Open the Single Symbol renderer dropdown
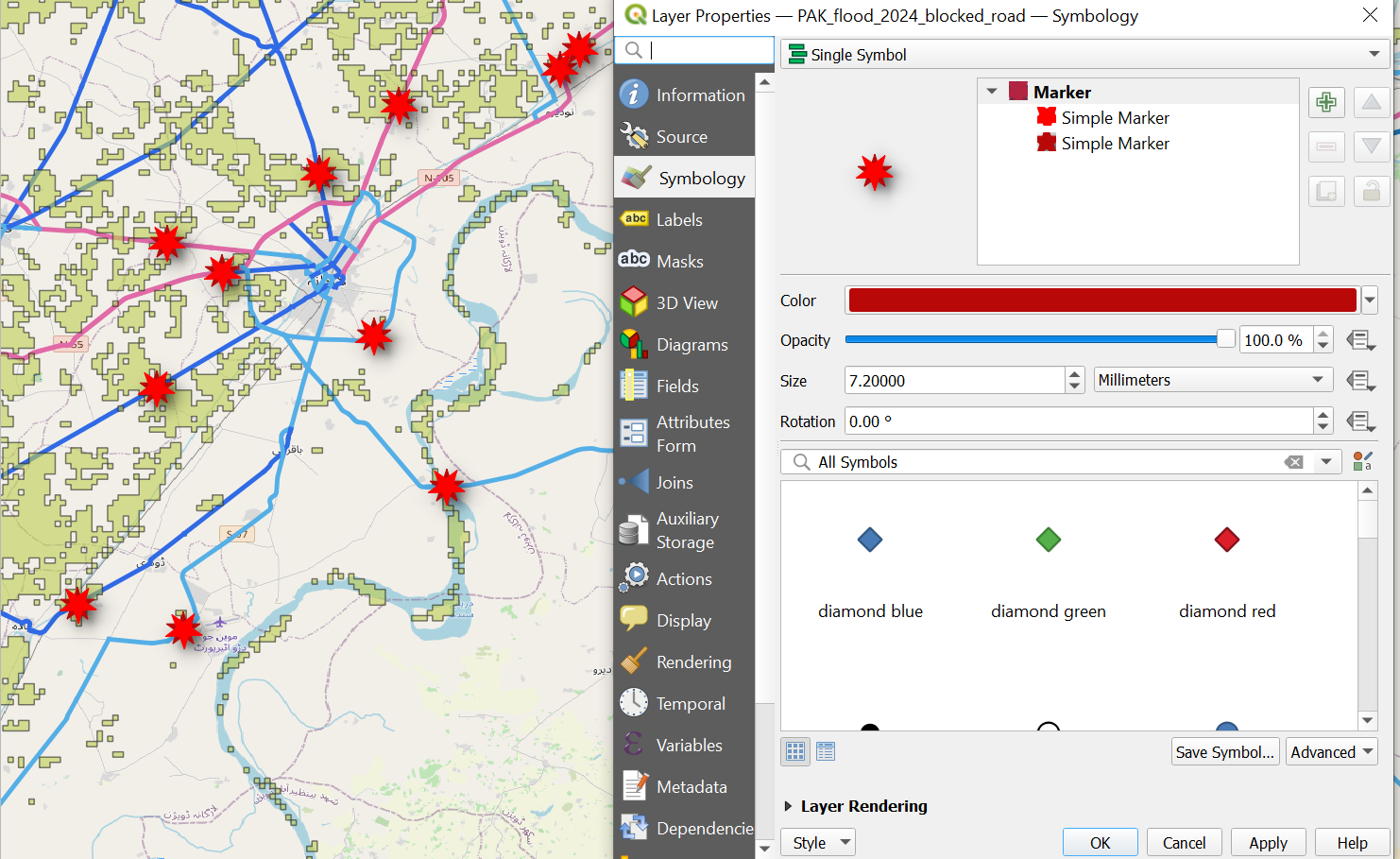Screen dimensions: 1400x859 pos(1084,55)
